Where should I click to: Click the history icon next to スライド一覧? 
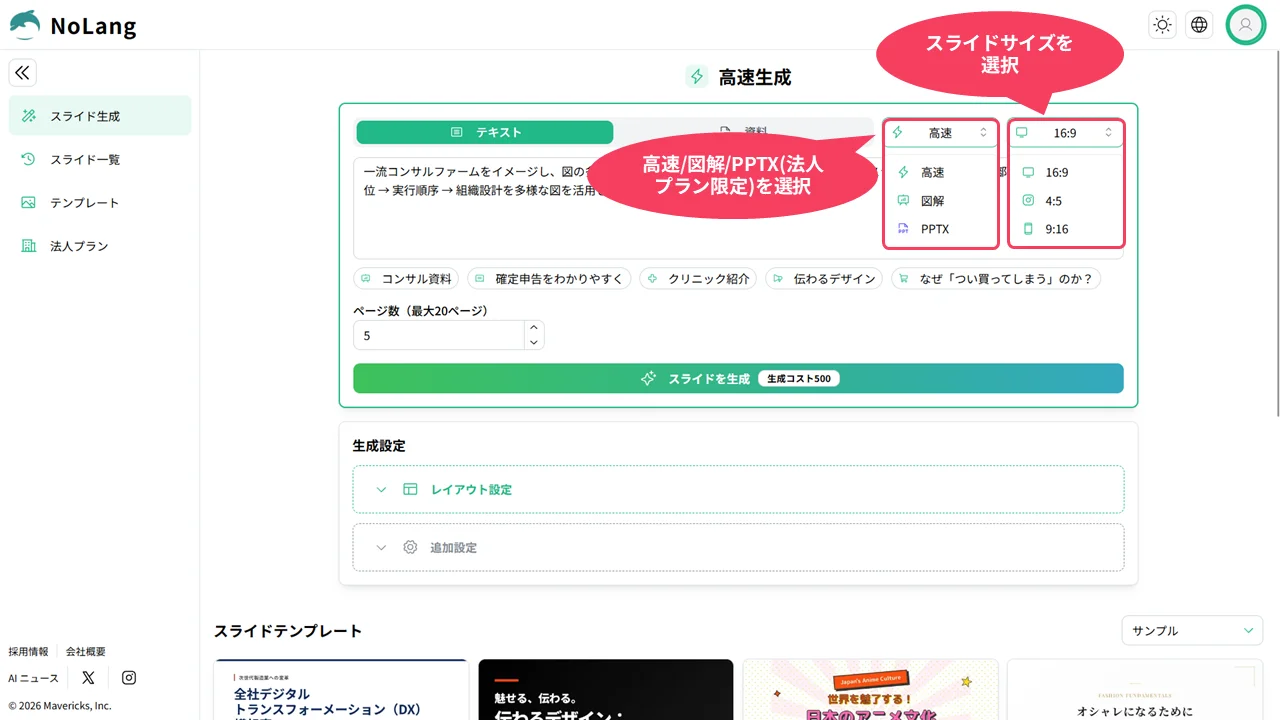point(29,159)
